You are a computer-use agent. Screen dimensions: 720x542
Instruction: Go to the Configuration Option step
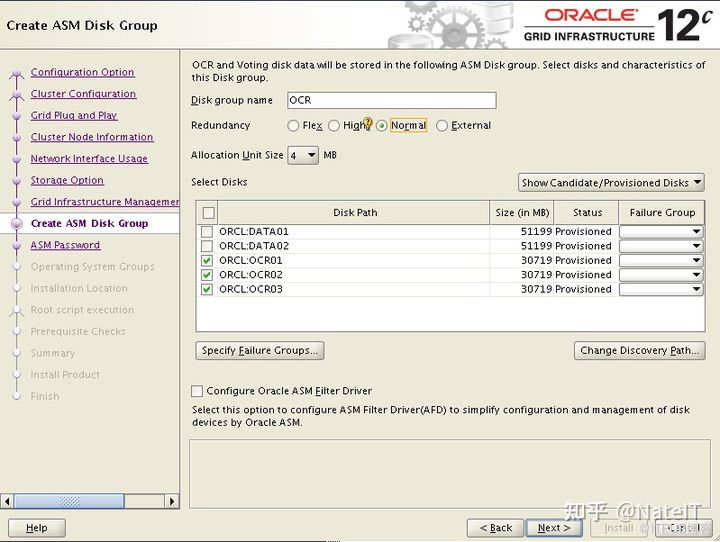coord(83,72)
